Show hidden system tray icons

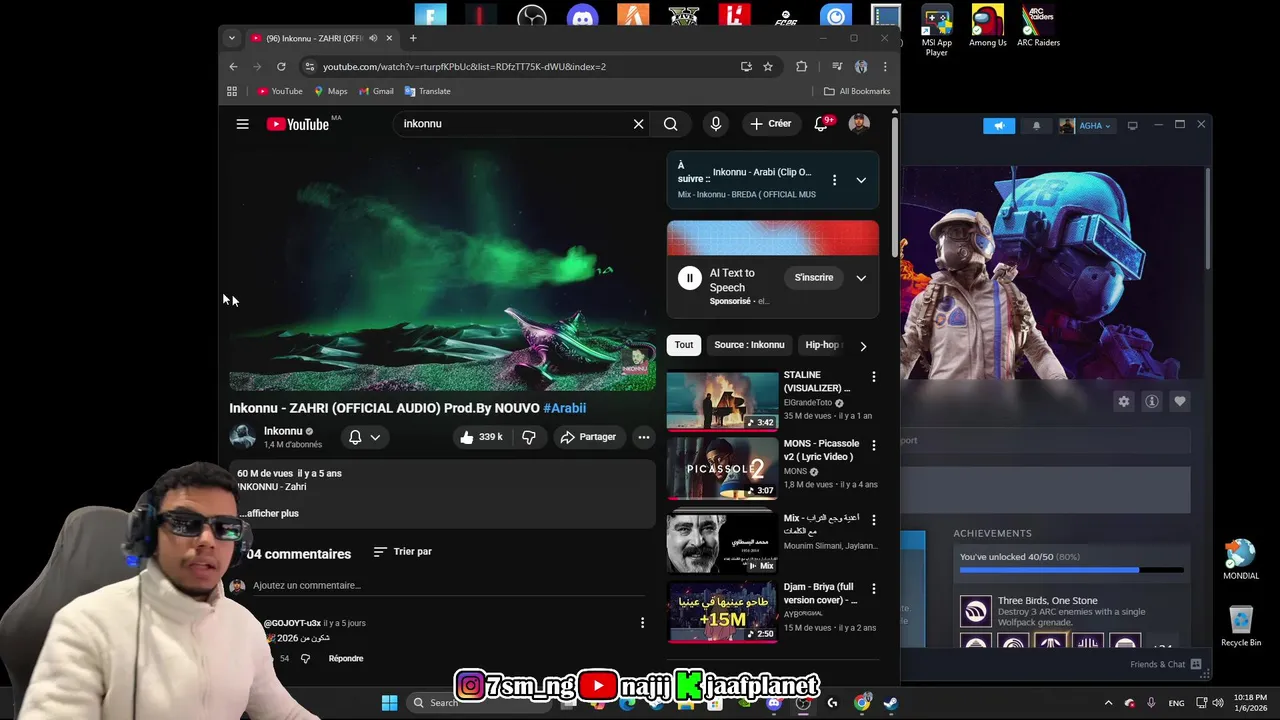(x=1108, y=703)
